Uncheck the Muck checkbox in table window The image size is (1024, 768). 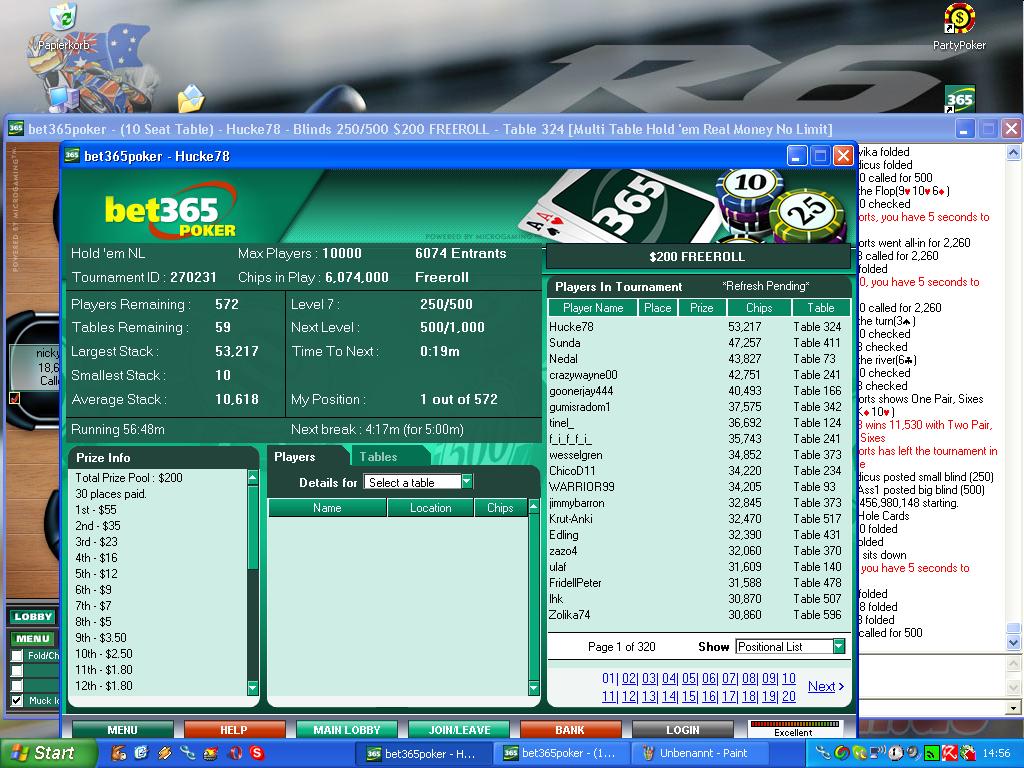pyautogui.click(x=17, y=700)
